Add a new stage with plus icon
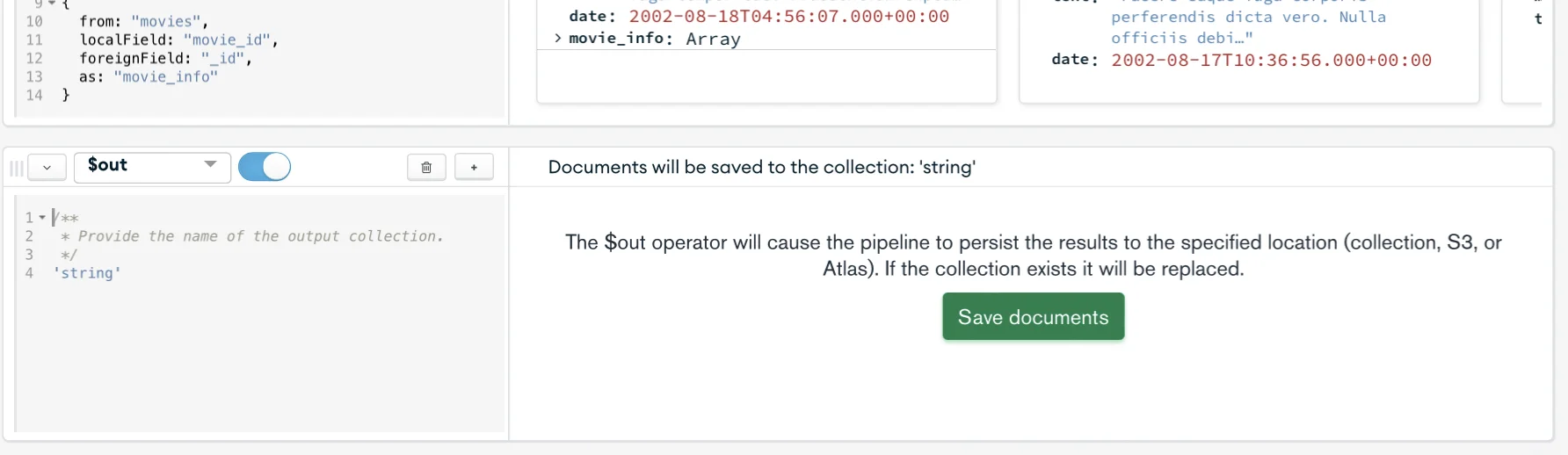 click(474, 167)
